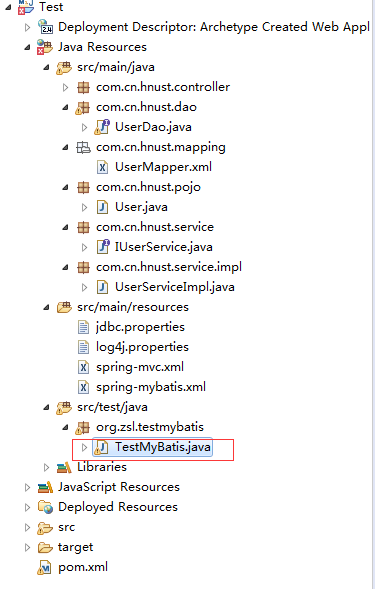Collapse the src/main/resources folder
Viewport: 375px width, 589px height.
point(46,307)
